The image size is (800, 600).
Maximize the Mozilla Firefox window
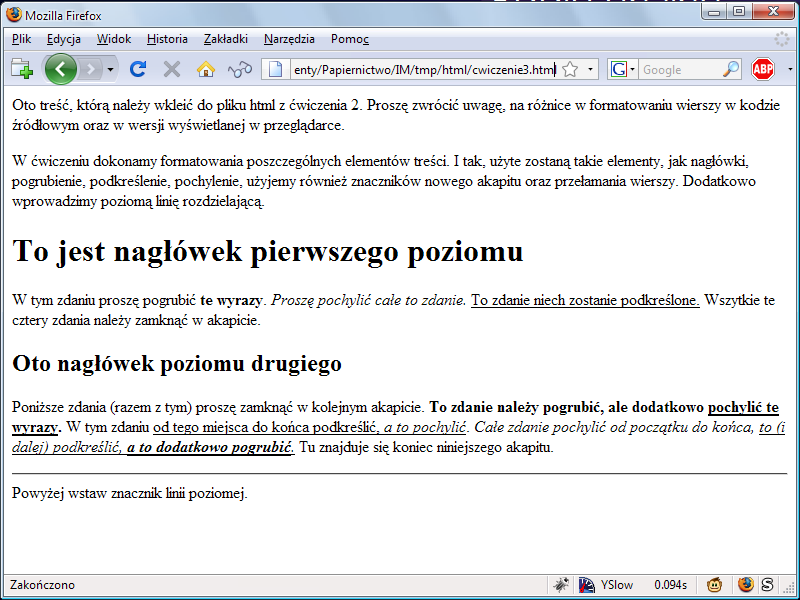click(739, 12)
